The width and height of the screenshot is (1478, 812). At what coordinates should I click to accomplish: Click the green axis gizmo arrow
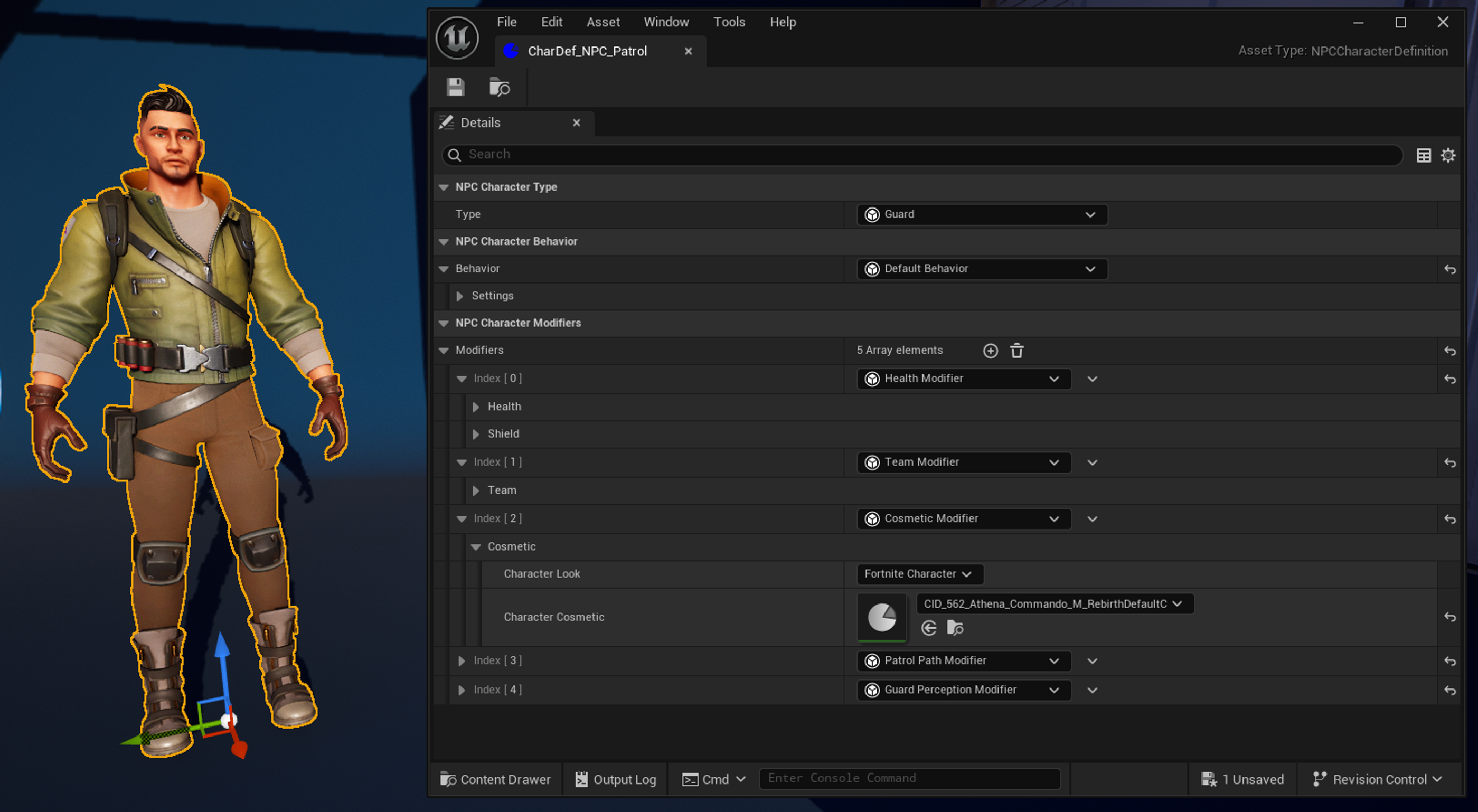click(x=134, y=740)
